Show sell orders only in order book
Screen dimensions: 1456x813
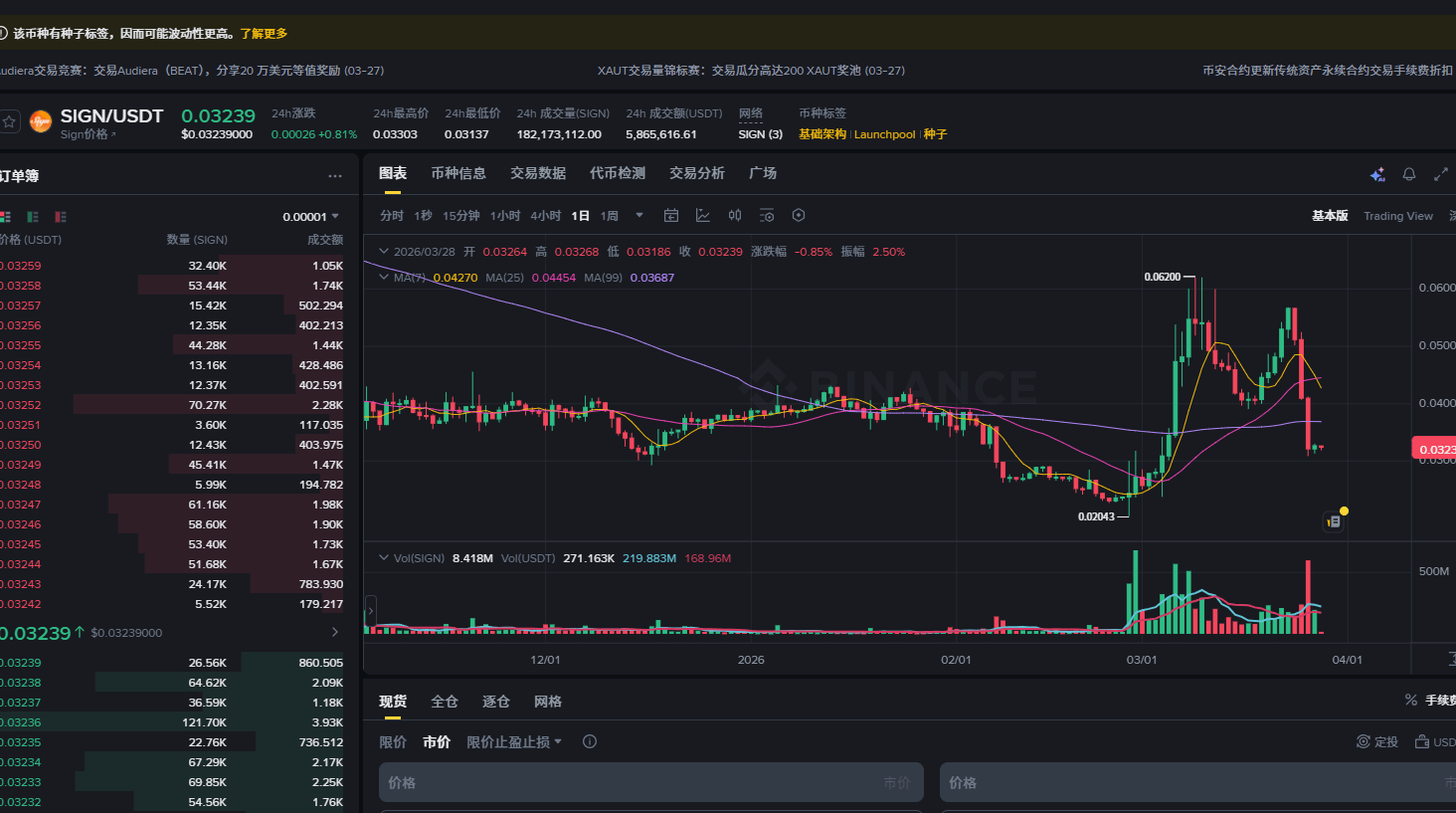(x=61, y=216)
